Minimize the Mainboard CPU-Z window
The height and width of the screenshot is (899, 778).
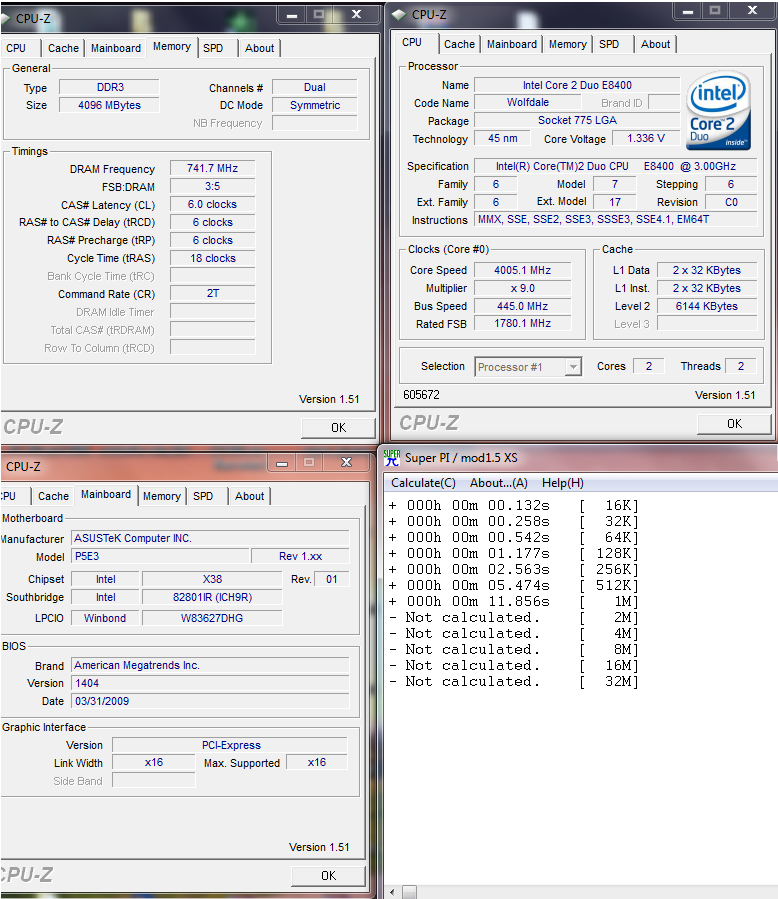(x=282, y=463)
